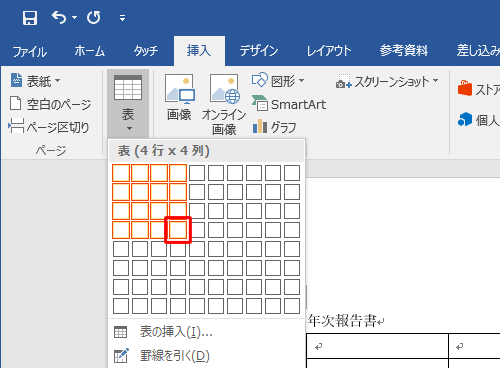The width and height of the screenshot is (500, 368).
Task: Choose 表の挿入(I)... menu entry
Action: click(206, 332)
